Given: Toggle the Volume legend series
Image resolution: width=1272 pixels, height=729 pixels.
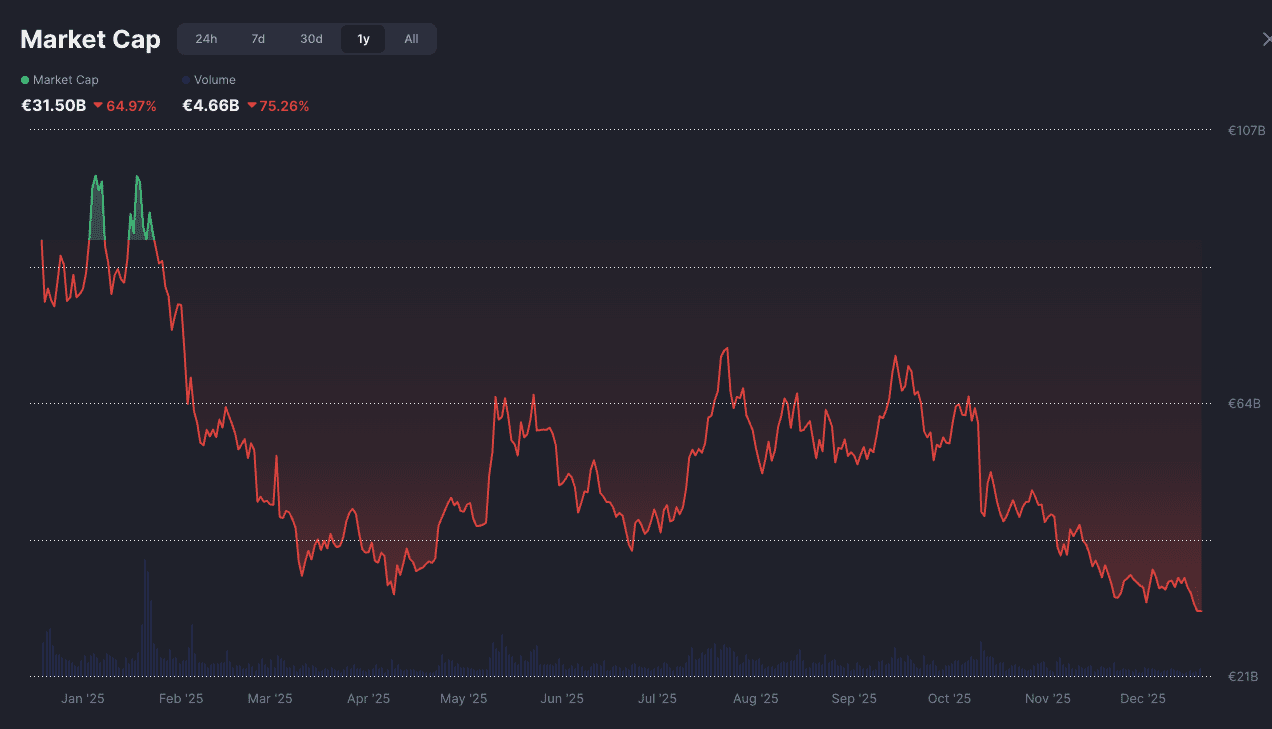Looking at the screenshot, I should (x=214, y=80).
